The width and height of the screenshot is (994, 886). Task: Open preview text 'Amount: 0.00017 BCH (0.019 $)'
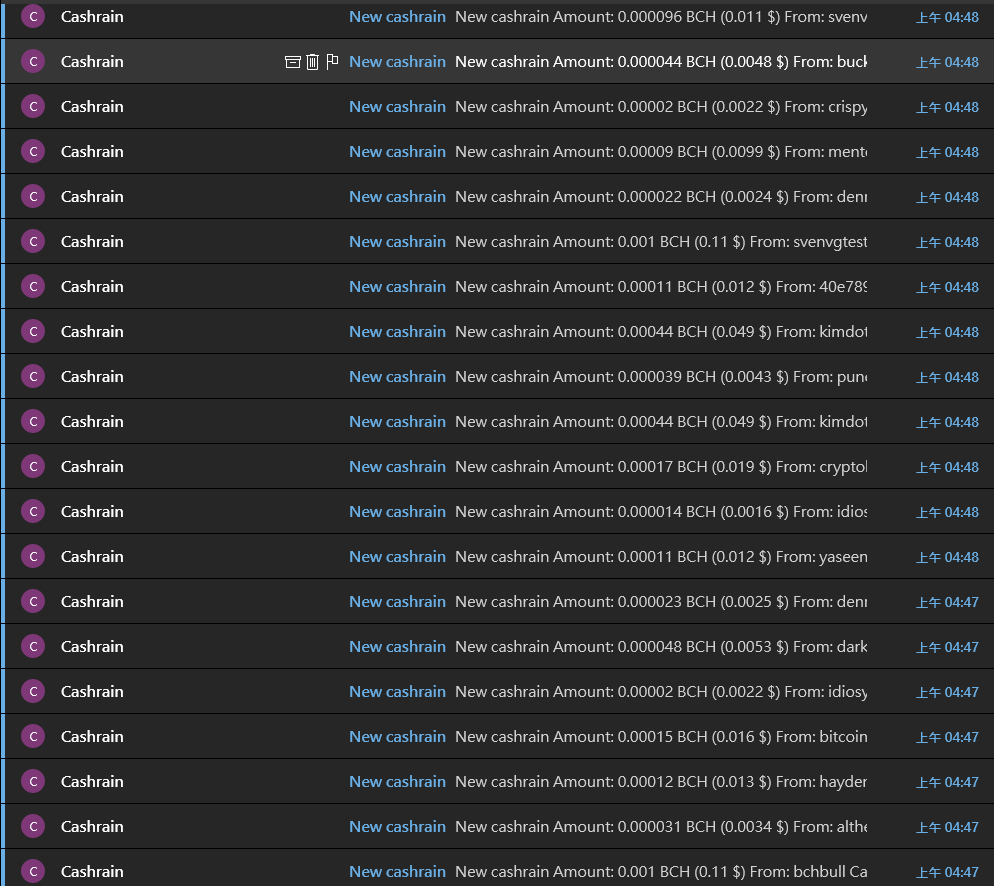coord(662,467)
